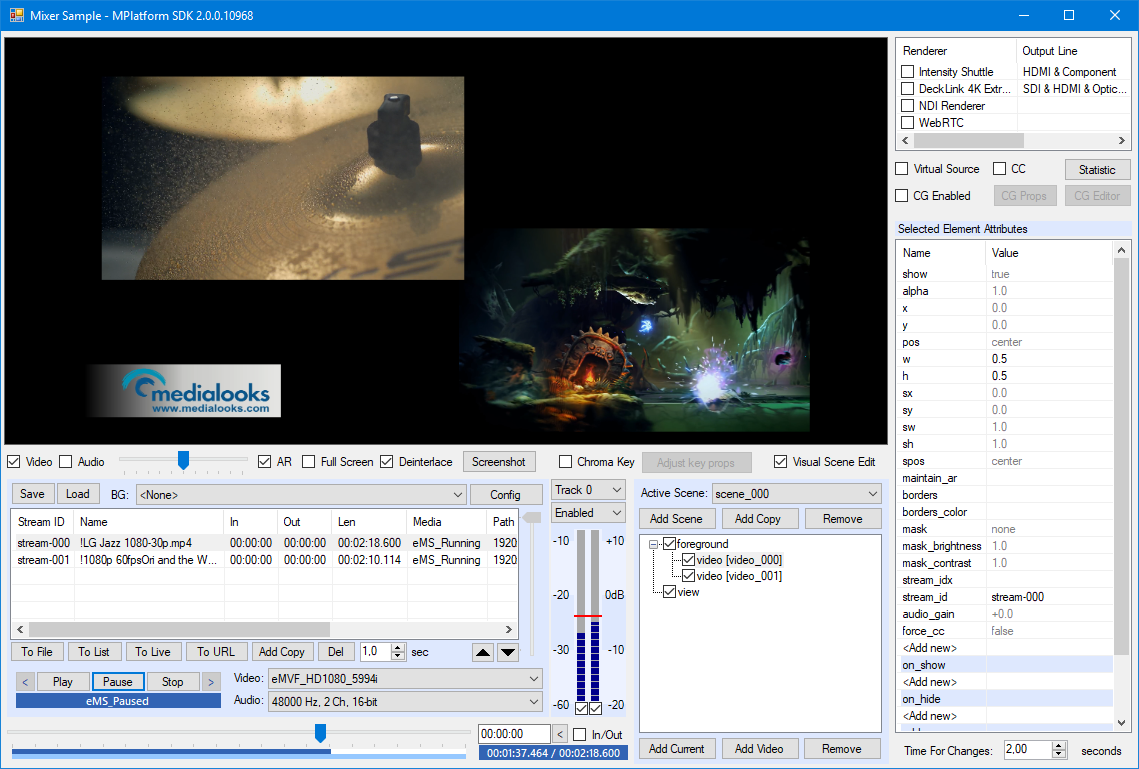
Task: Open the Statistic window
Action: tap(1097, 170)
